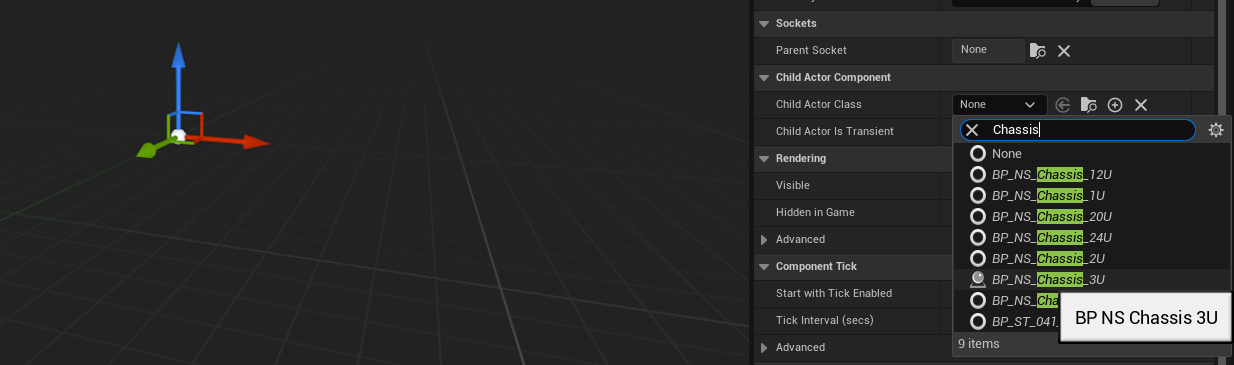This screenshot has height=365, width=1234.
Task: Collapse the Component Tick section
Action: [764, 266]
